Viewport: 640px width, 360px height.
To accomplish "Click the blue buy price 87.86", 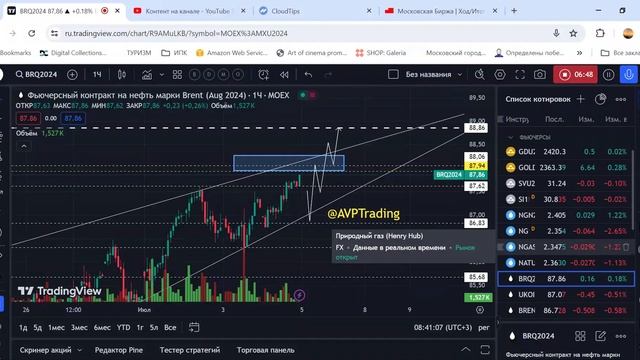I will click(x=73, y=118).
